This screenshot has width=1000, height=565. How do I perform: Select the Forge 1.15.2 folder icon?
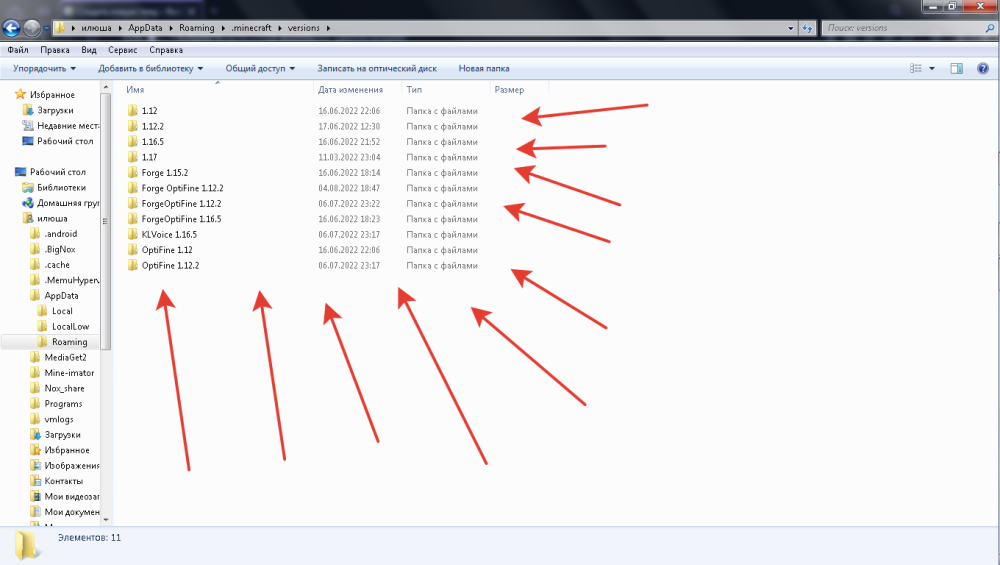pyautogui.click(x=133, y=172)
